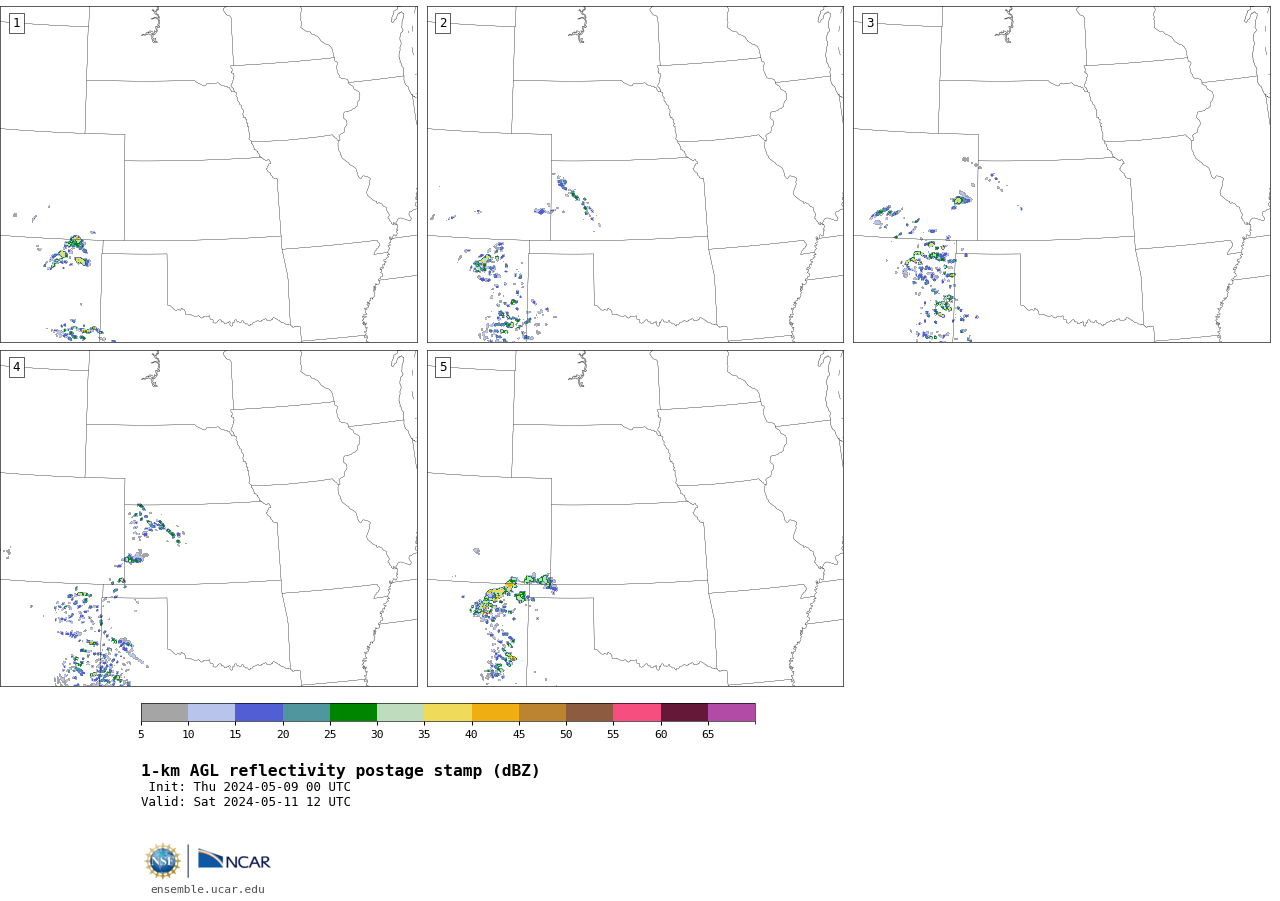Click the member number 1 label box
The height and width of the screenshot is (901, 1280).
16,23
